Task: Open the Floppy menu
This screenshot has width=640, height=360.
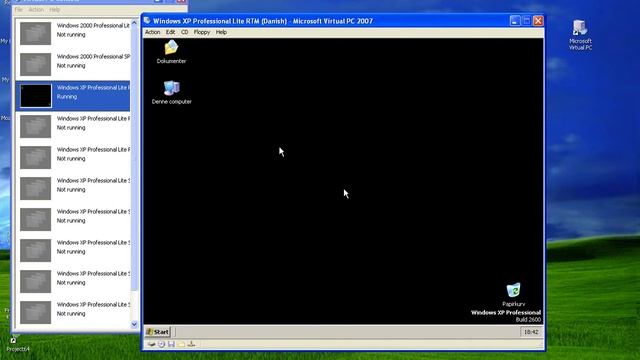Action: [202, 32]
